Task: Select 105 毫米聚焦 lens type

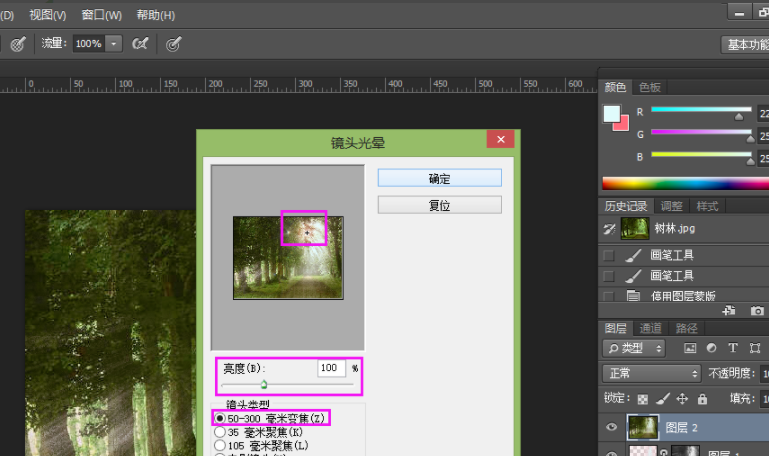Action: 220,444
